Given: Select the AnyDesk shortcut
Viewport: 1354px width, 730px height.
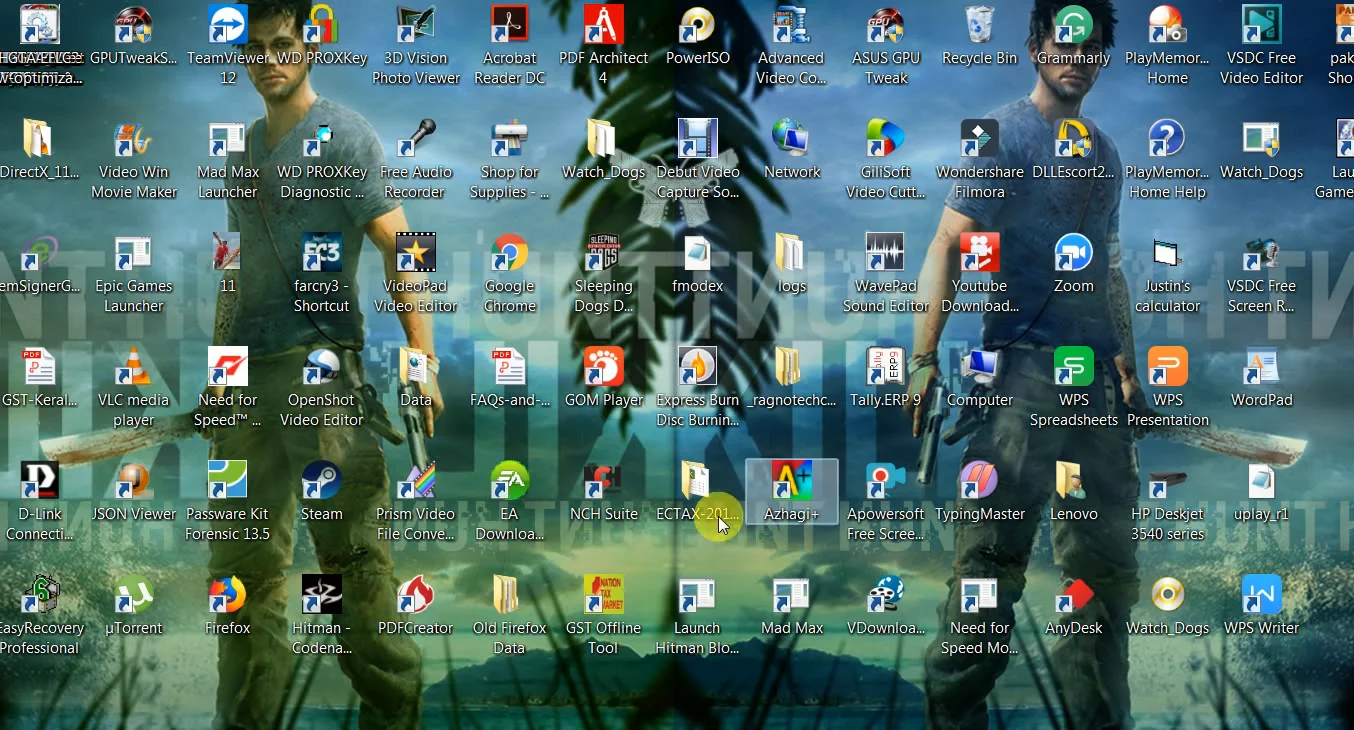Looking at the screenshot, I should 1074,595.
